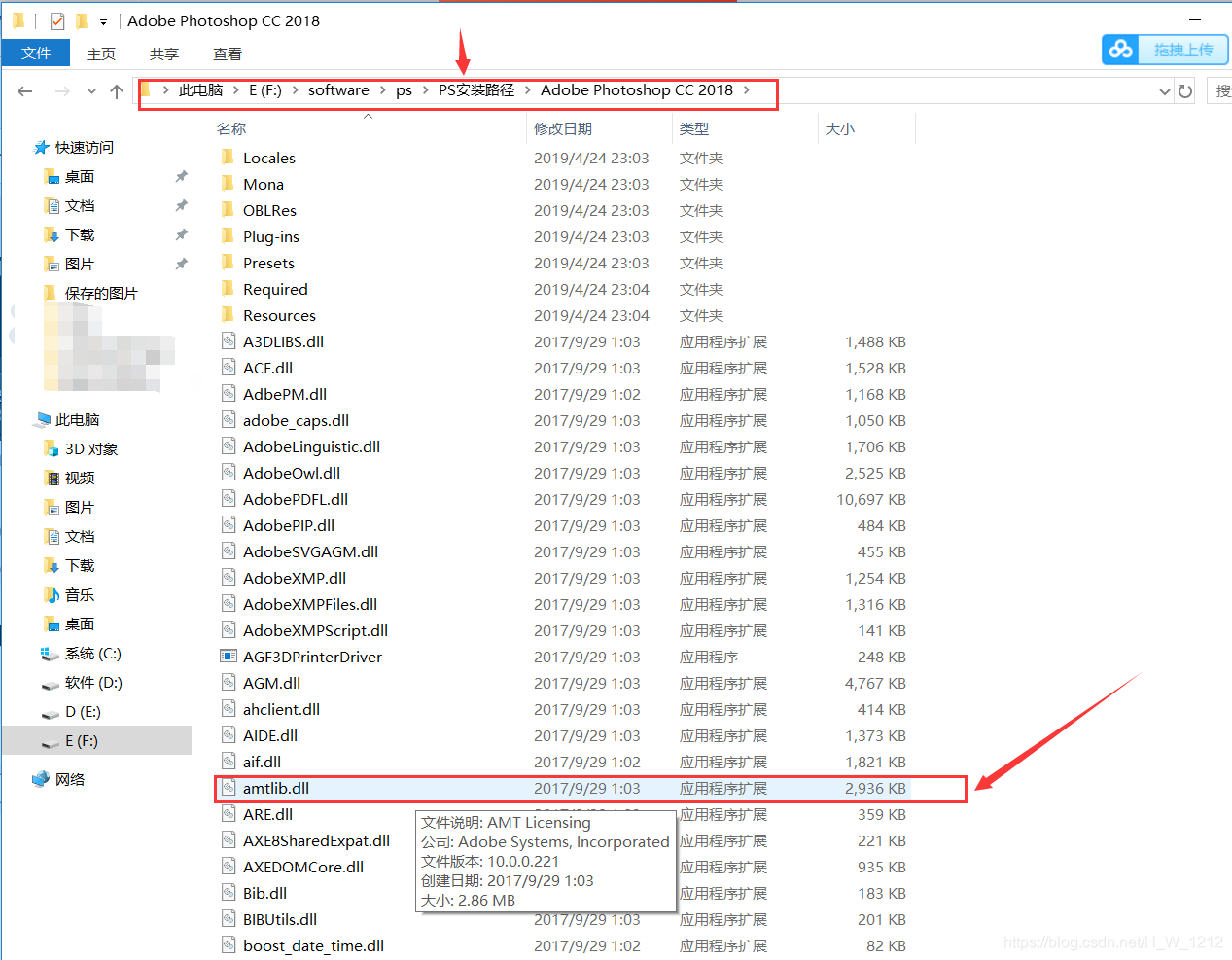Screen dimensions: 1232x960
Task: Click the 拖拽上传 cloud upload button
Action: tap(1165, 50)
